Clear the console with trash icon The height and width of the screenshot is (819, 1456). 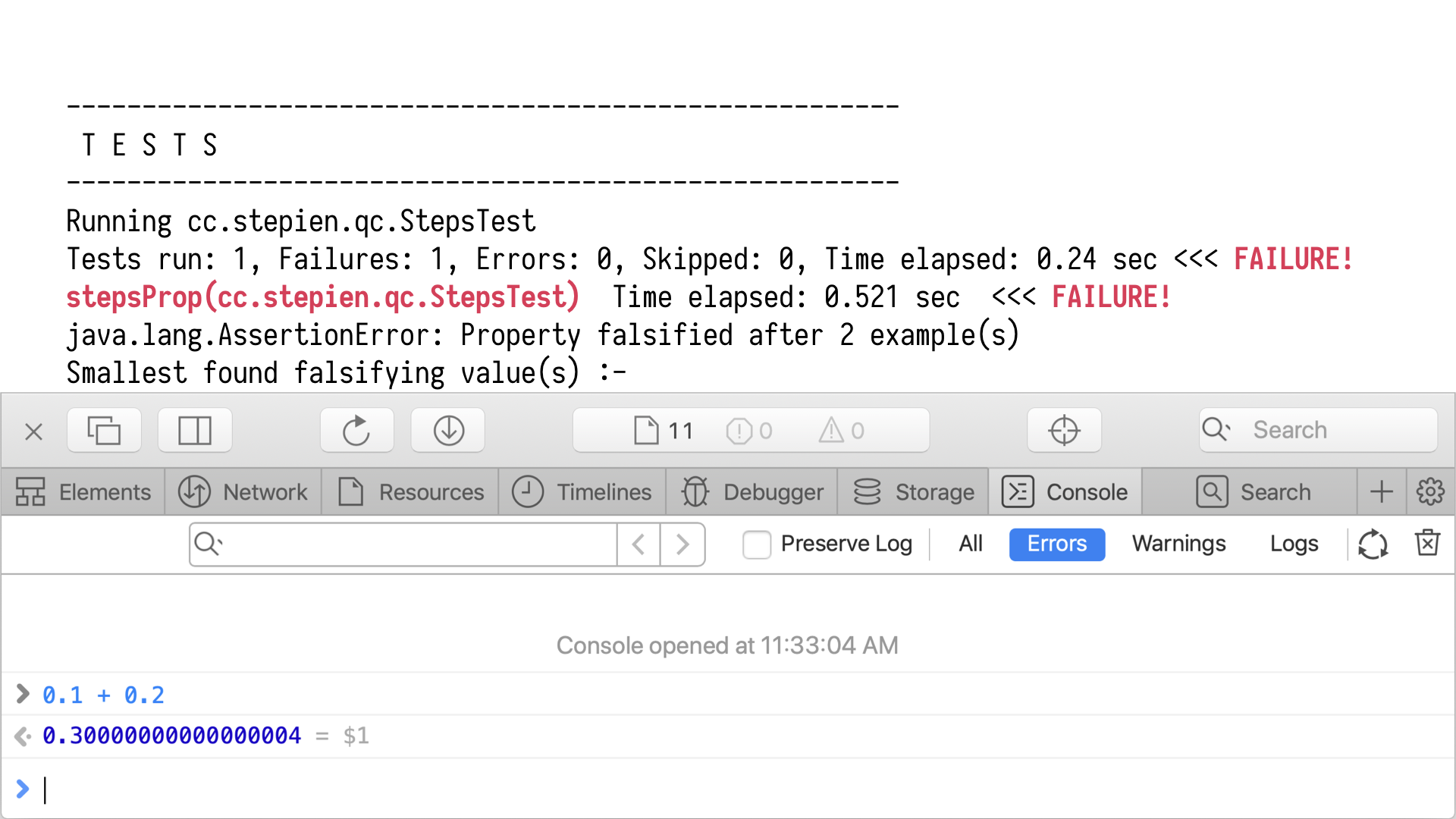1427,544
